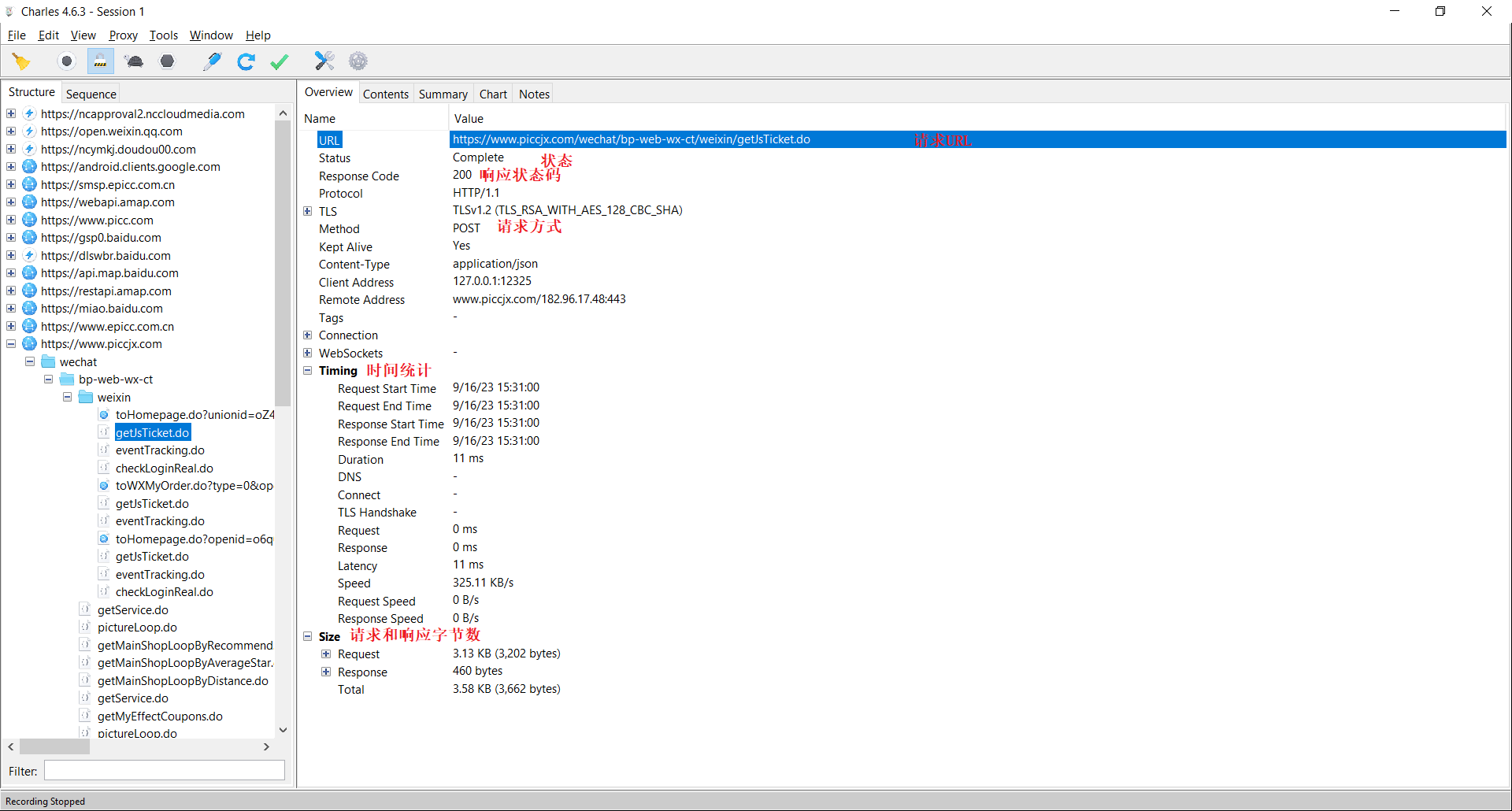The height and width of the screenshot is (811, 1512).
Task: Open Tools via the wrench-screwdriver icon
Action: tap(324, 61)
